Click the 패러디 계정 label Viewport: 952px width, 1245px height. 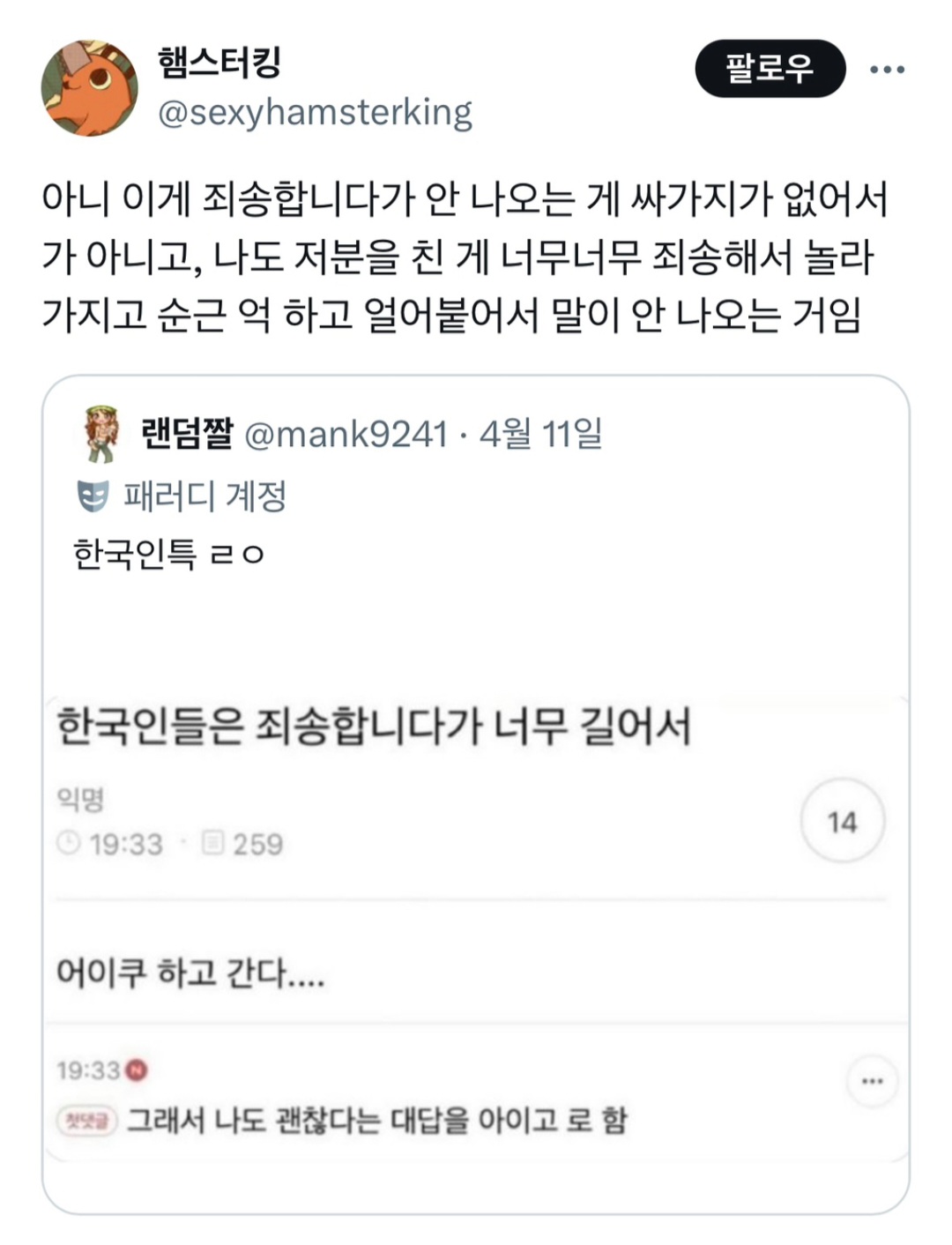pyautogui.click(x=205, y=496)
